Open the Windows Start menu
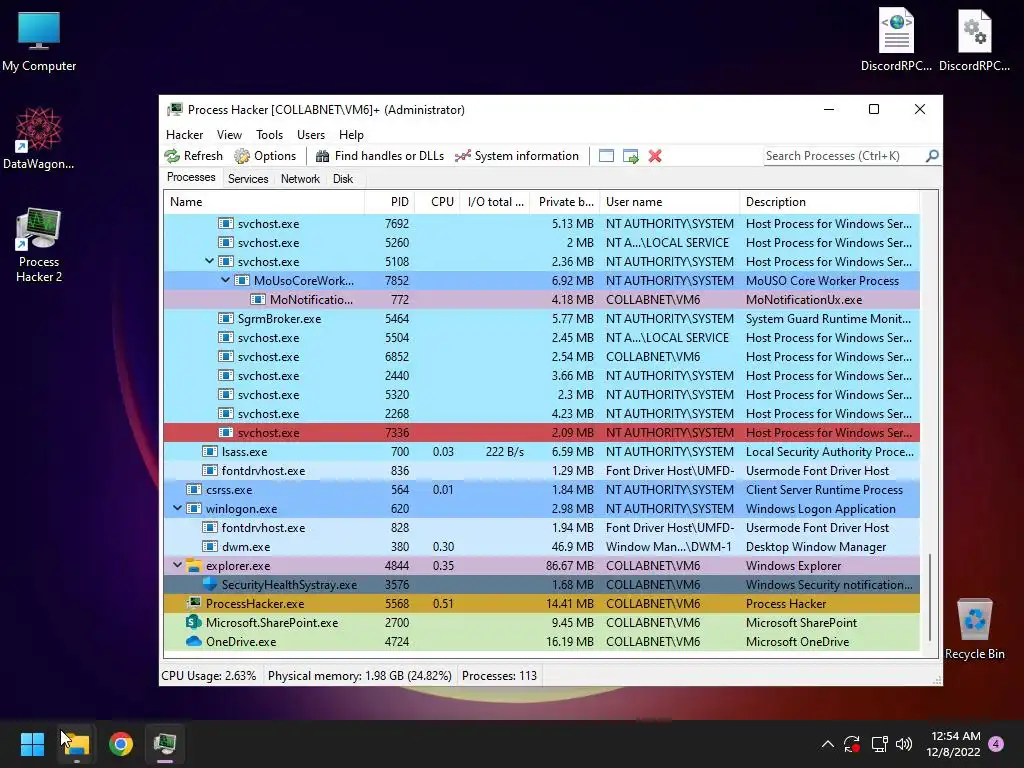Image resolution: width=1024 pixels, height=768 pixels. pos(32,744)
